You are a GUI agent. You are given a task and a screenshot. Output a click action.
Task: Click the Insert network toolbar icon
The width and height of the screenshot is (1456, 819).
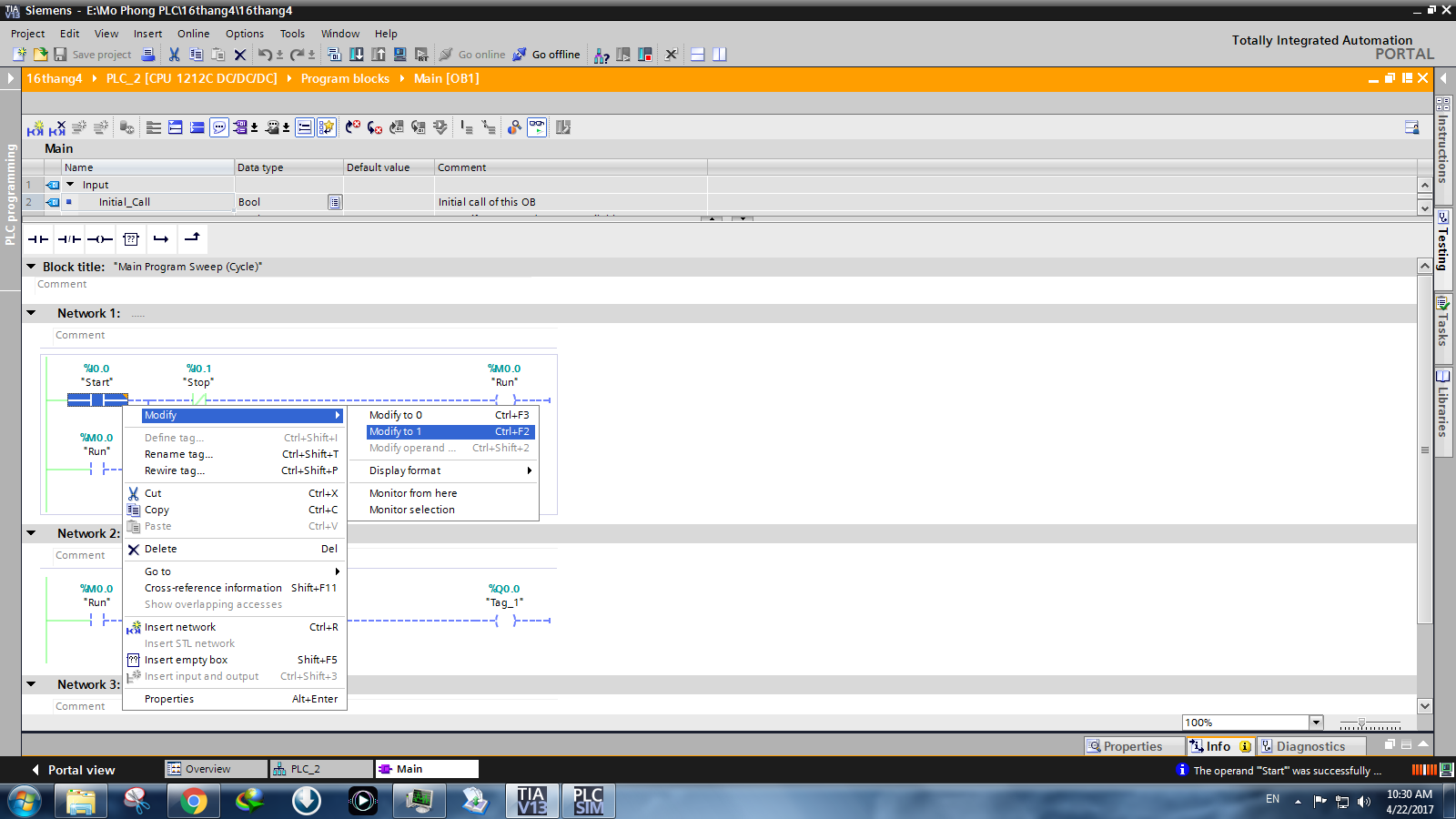coord(35,128)
